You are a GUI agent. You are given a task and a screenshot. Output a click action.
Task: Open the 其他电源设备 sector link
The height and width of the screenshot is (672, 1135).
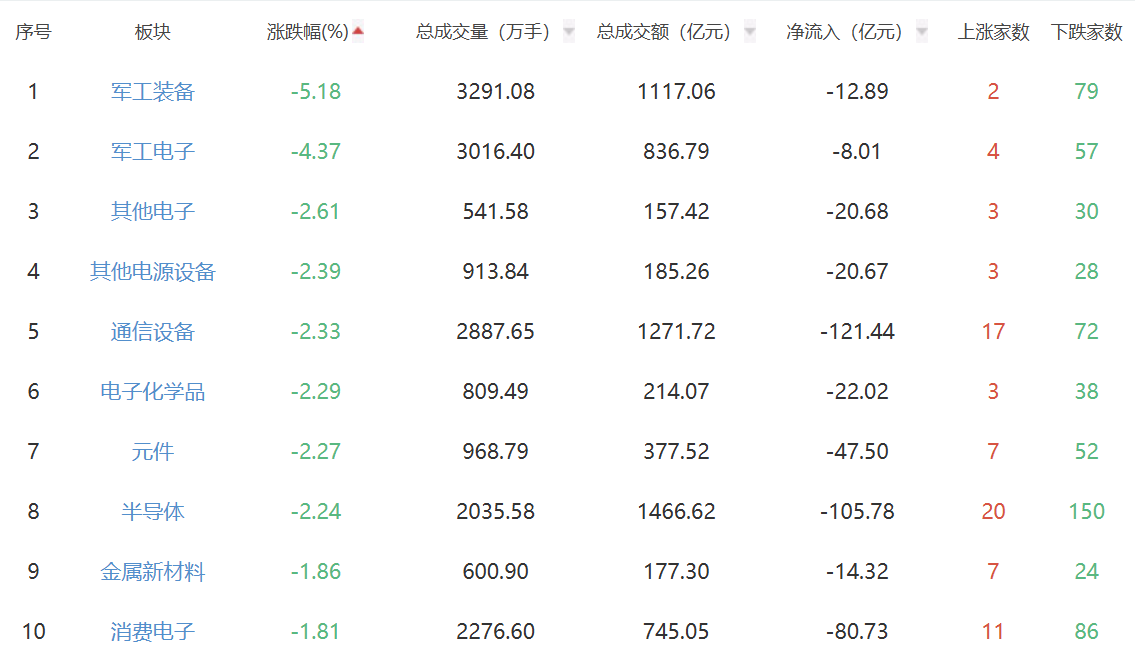(x=153, y=272)
